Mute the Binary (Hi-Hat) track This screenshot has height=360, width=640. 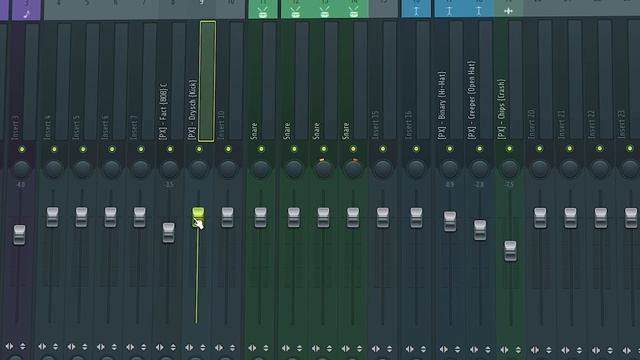(x=450, y=149)
